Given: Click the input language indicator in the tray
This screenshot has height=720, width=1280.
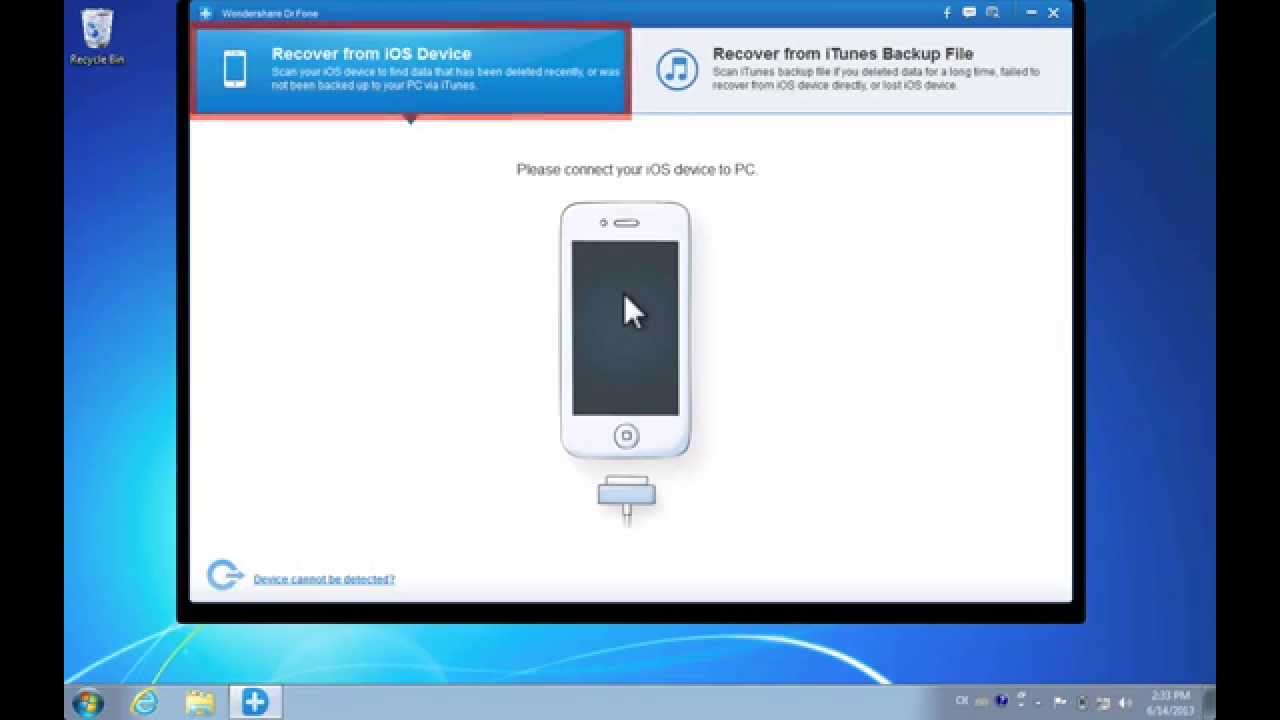Looking at the screenshot, I should coord(962,701).
